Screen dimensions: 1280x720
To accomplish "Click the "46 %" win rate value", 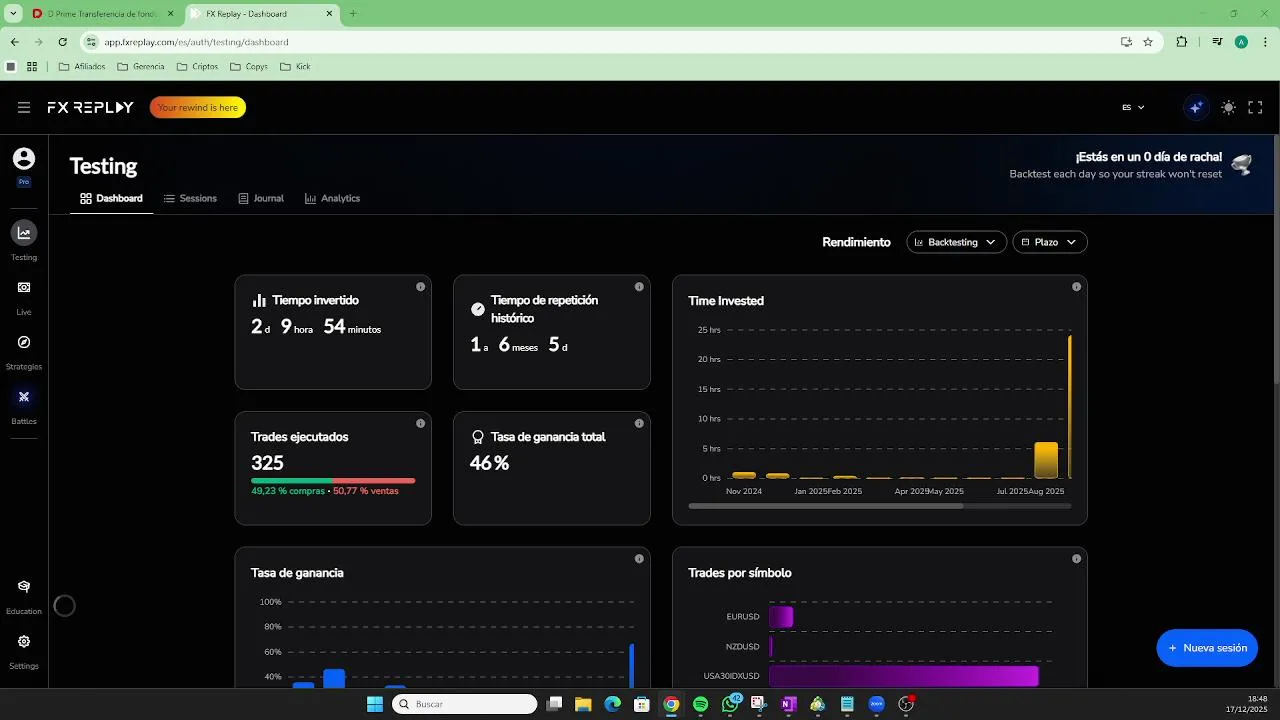I will coord(489,463).
